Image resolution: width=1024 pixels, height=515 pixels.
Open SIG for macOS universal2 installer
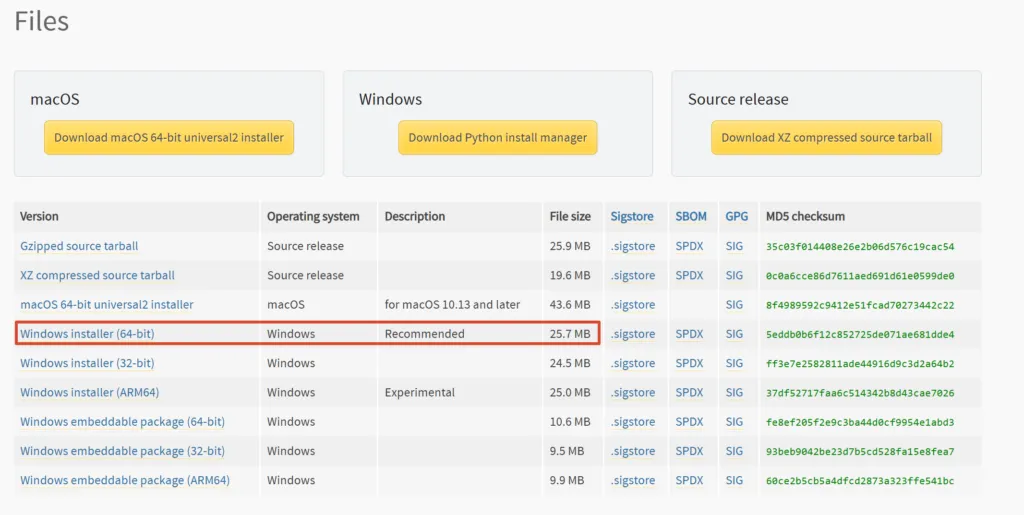(734, 305)
